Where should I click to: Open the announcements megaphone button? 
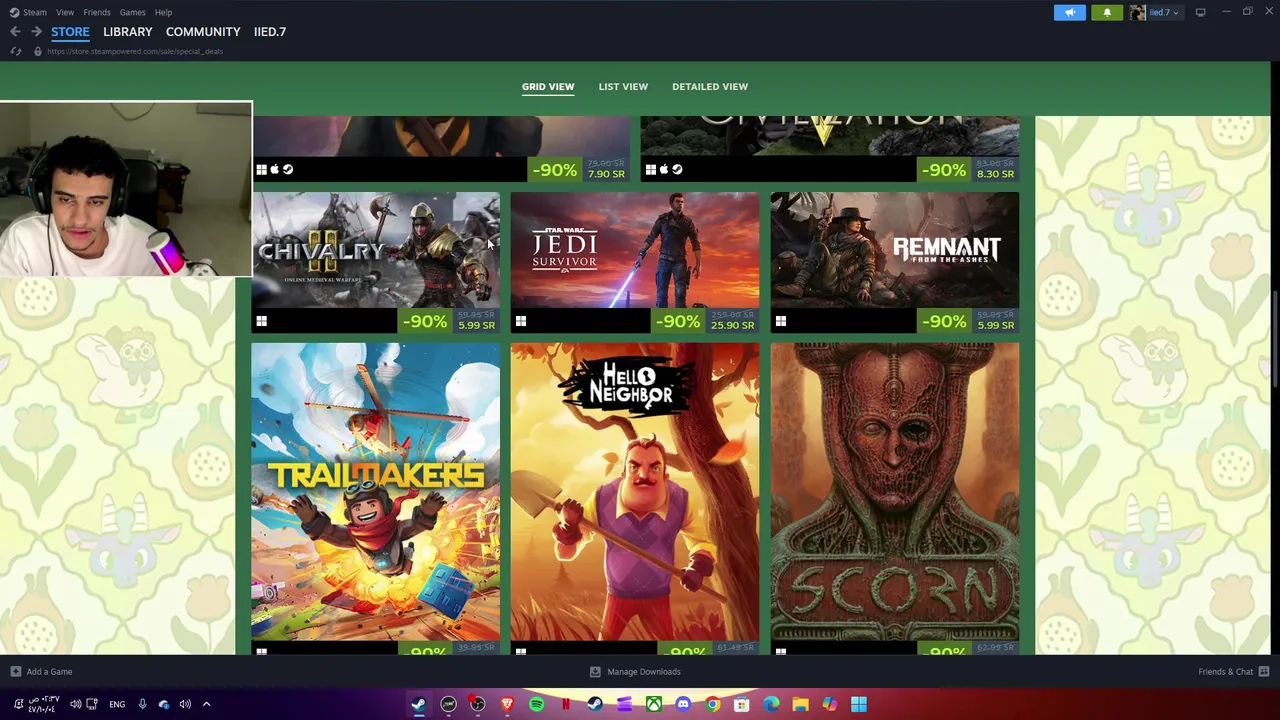[x=1069, y=12]
